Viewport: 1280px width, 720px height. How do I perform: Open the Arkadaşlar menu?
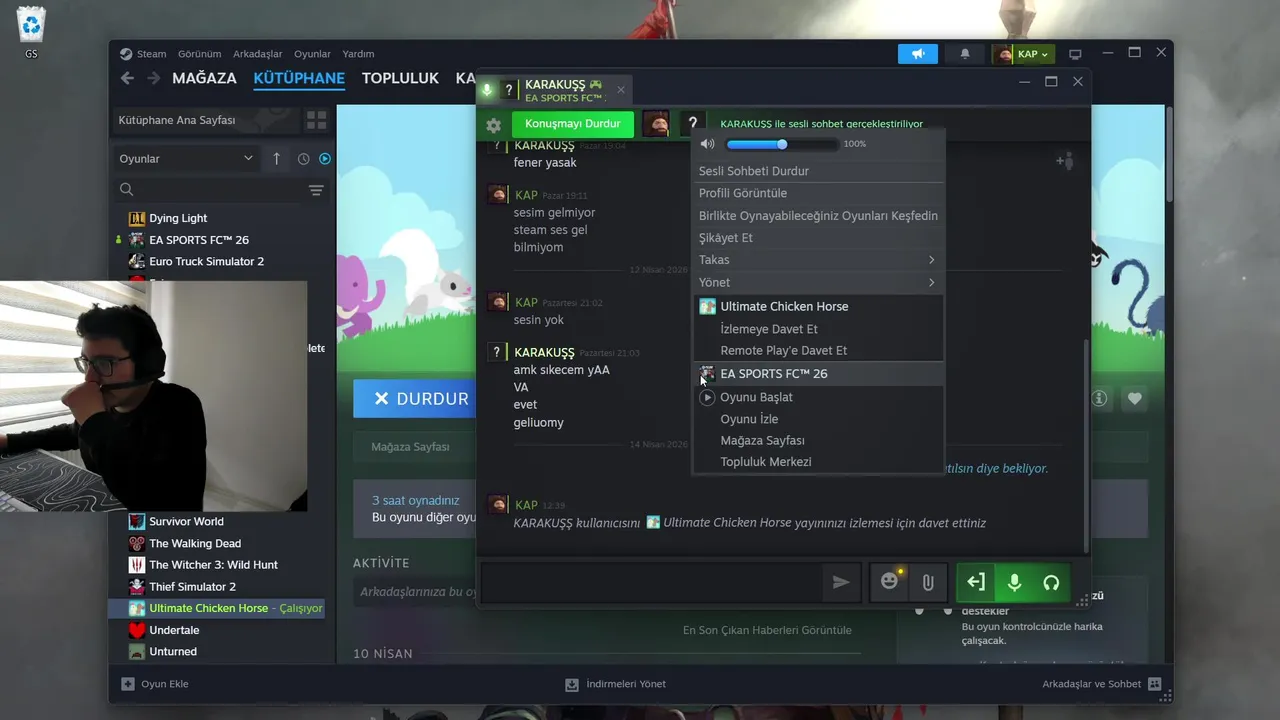pyautogui.click(x=257, y=54)
